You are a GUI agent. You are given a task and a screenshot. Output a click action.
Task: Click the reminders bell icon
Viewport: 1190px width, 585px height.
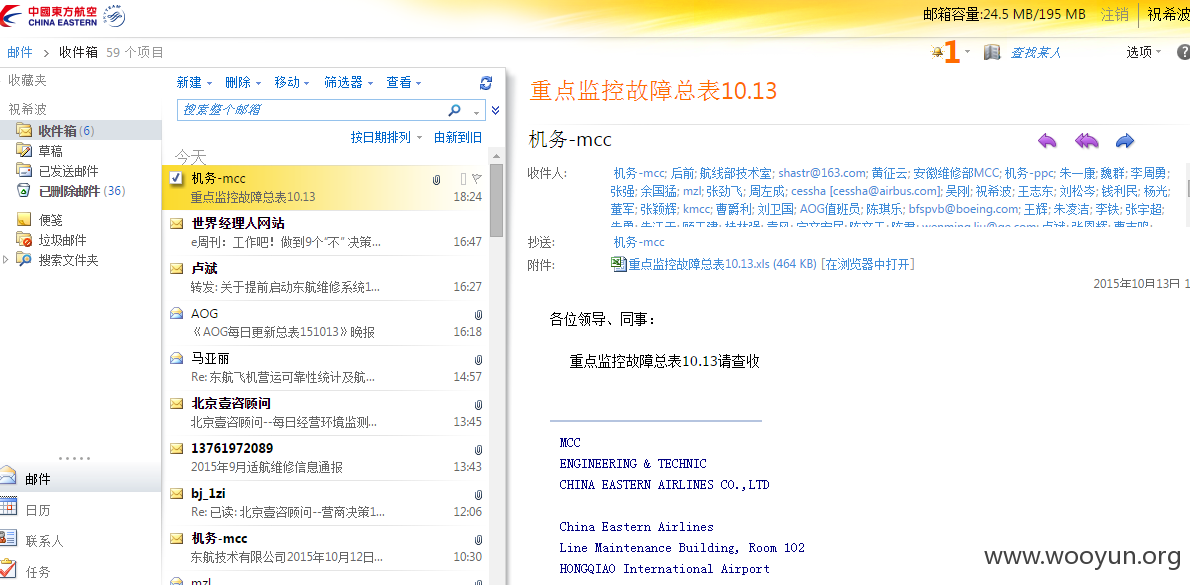coord(937,52)
